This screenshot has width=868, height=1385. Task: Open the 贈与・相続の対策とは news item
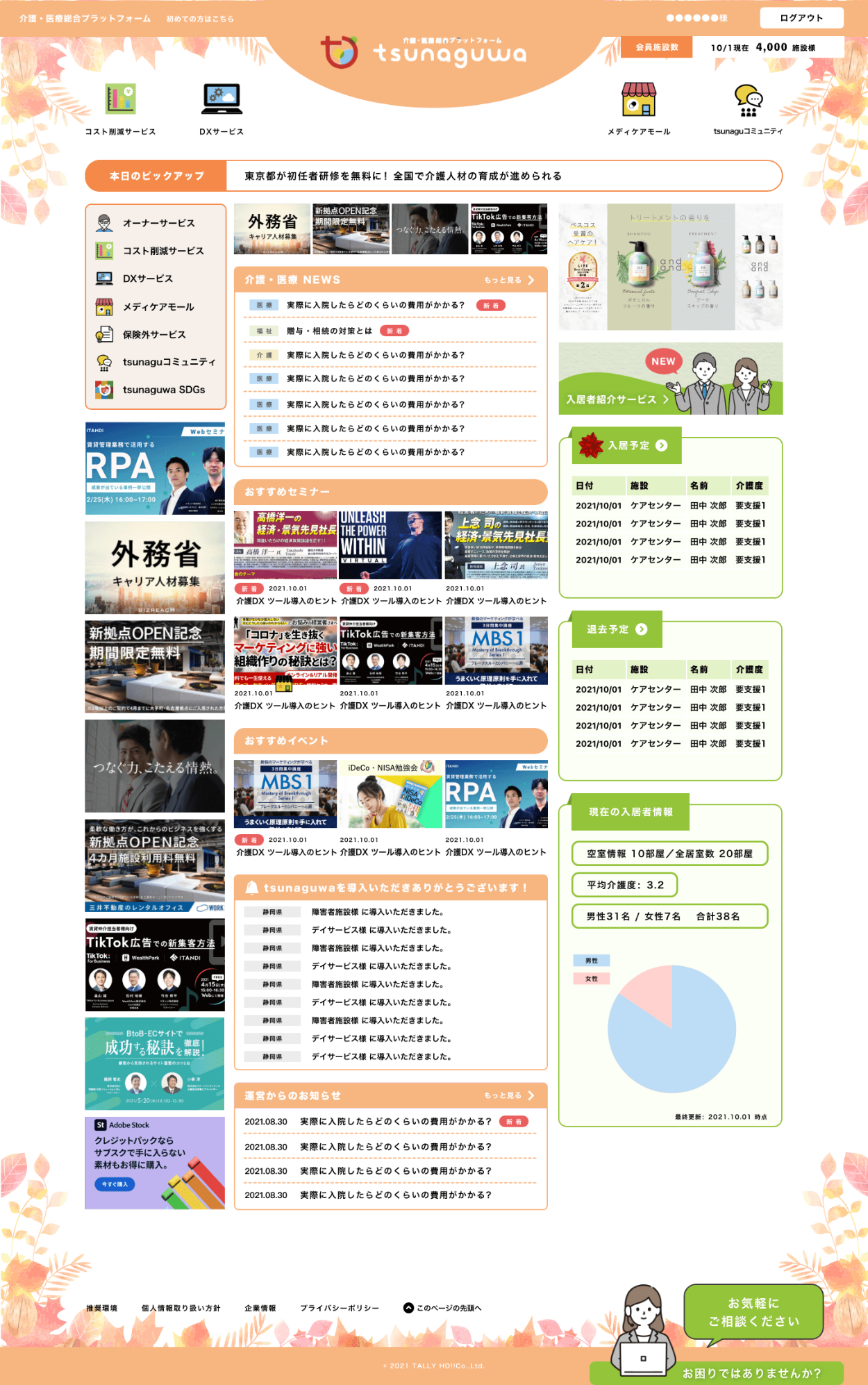click(330, 331)
